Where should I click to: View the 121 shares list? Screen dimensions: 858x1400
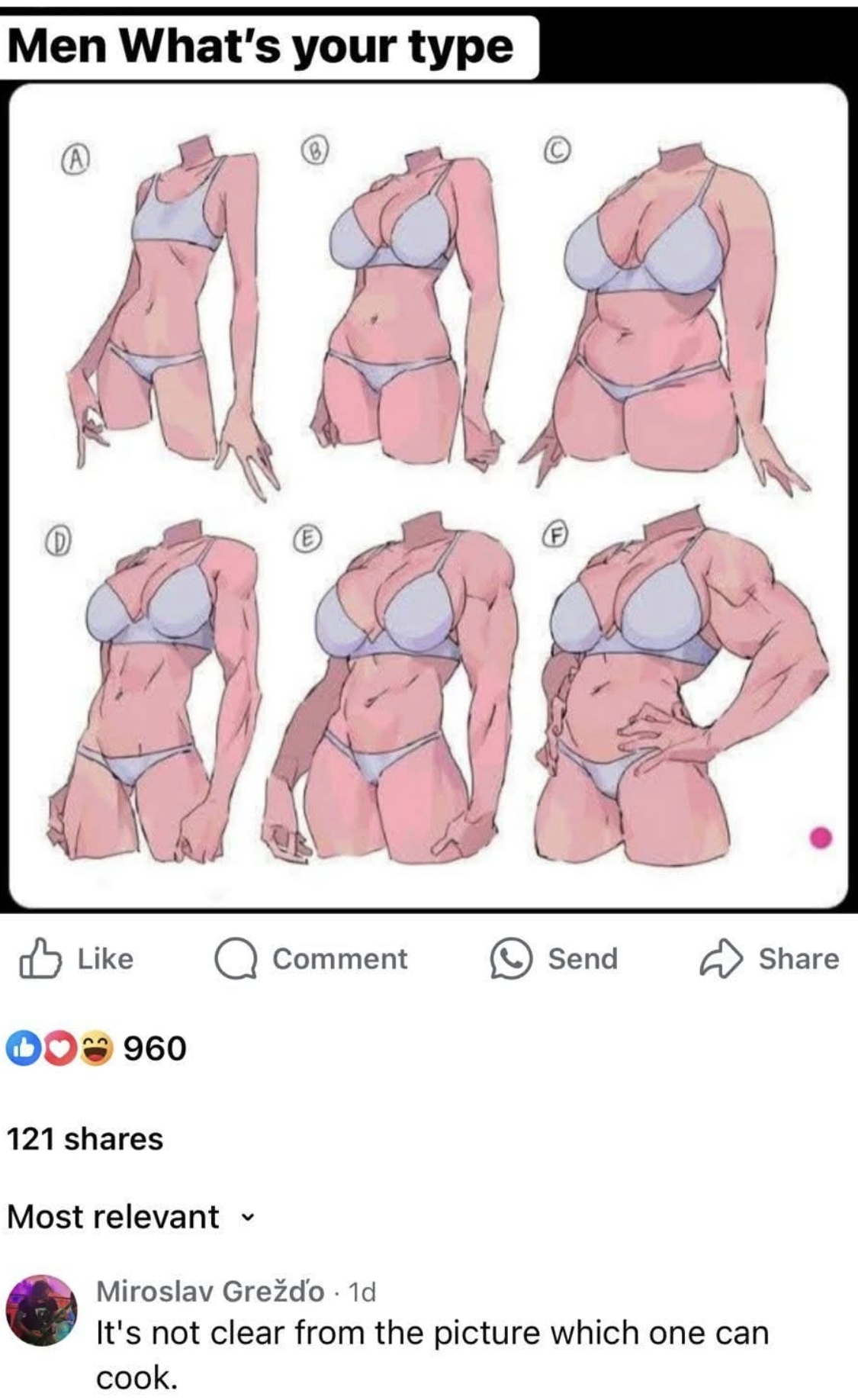85,1139
